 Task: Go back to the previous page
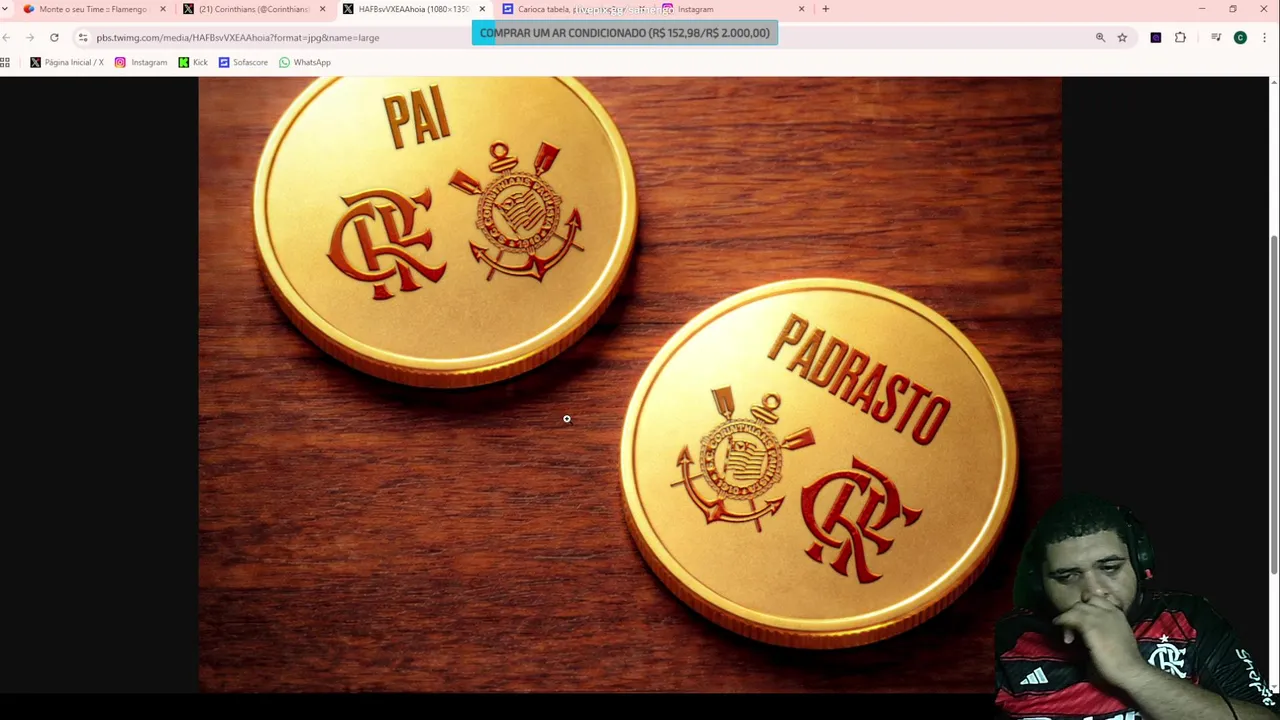pyautogui.click(x=6, y=37)
